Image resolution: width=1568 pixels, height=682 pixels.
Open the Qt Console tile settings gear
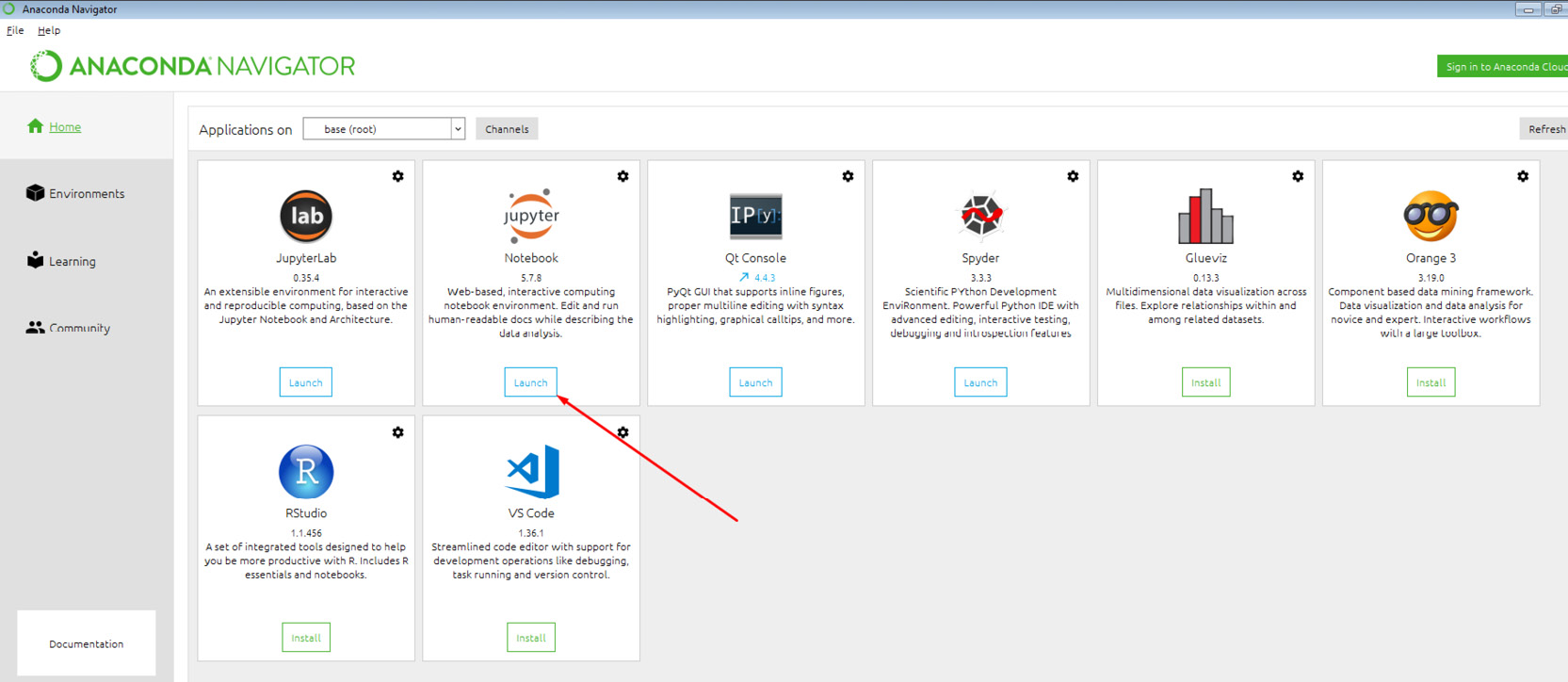tap(848, 176)
